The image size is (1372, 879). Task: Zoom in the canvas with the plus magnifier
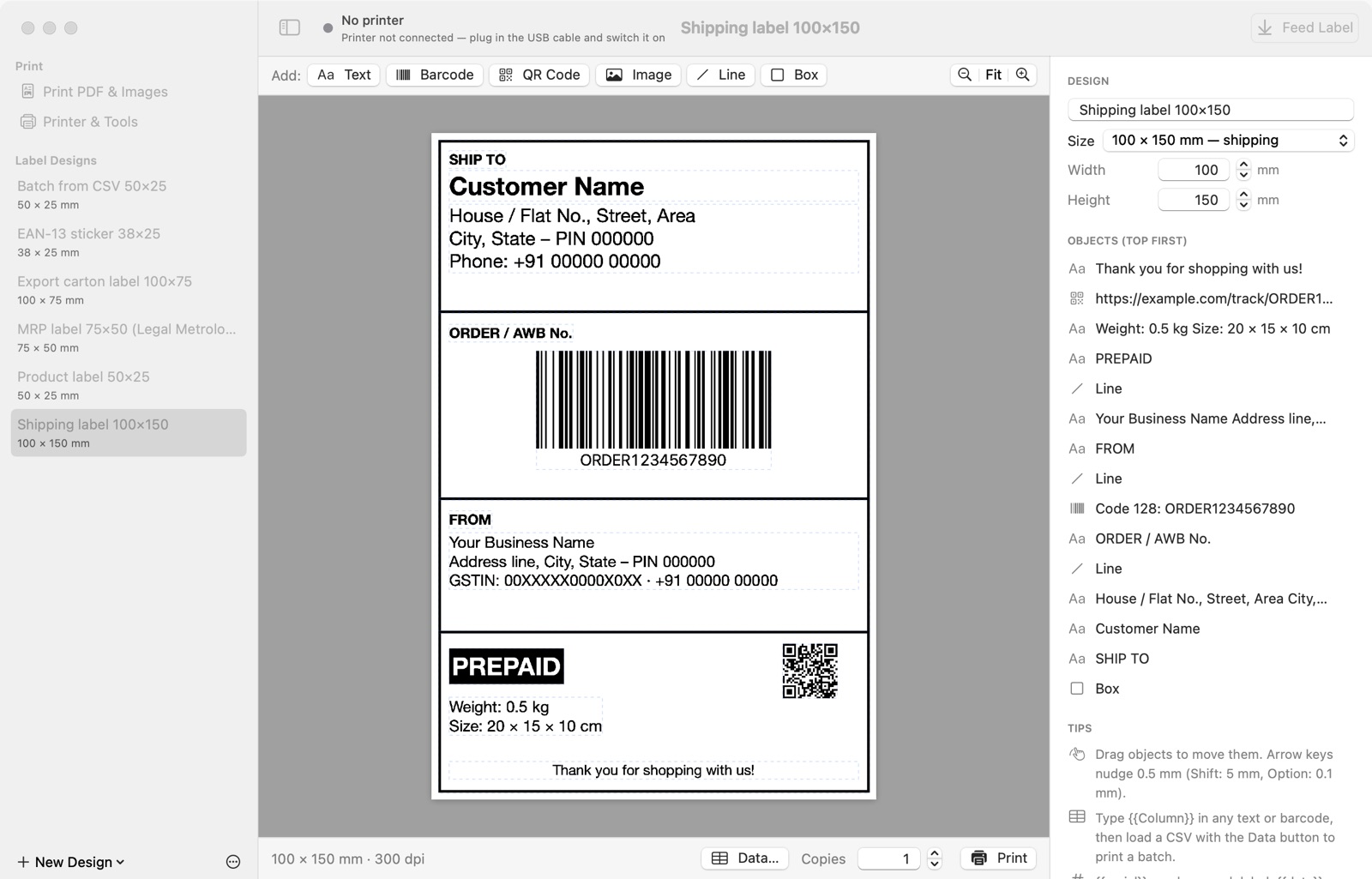click(1023, 75)
